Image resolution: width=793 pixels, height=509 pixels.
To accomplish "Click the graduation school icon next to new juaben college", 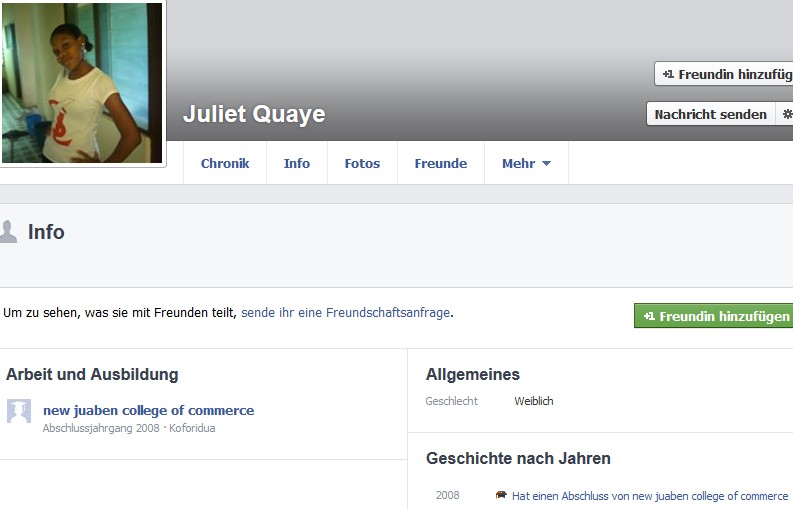I will tap(19, 411).
